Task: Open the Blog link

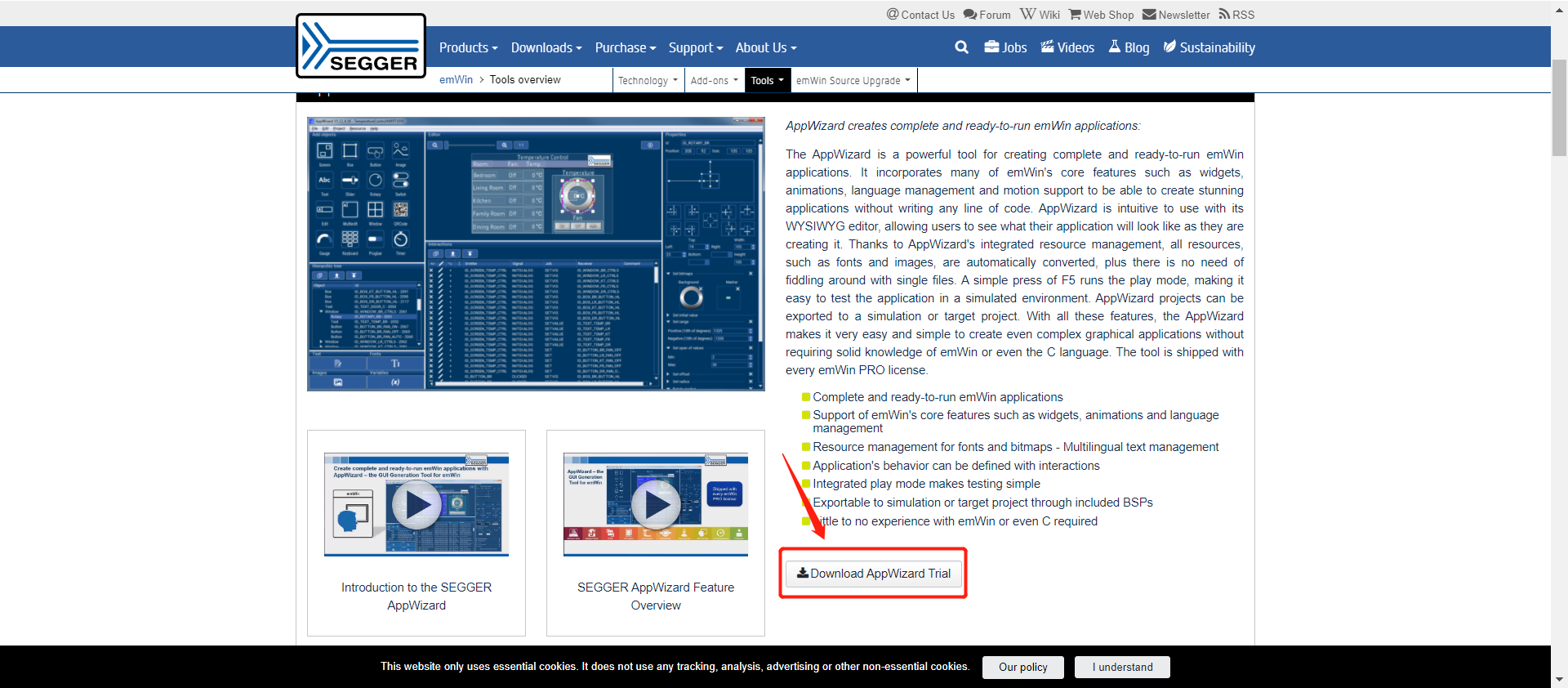Action: [1129, 47]
